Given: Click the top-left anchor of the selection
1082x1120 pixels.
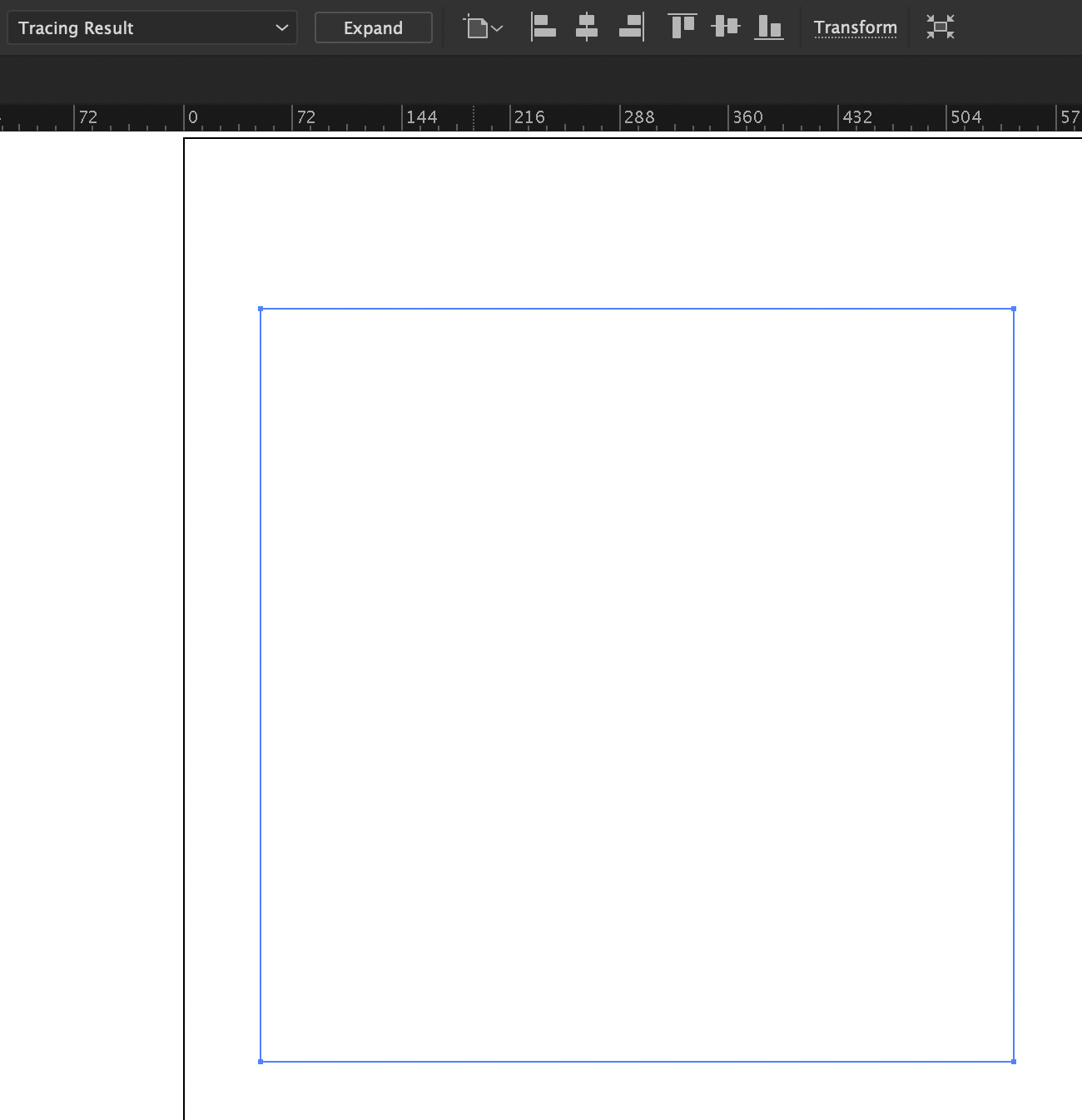Looking at the screenshot, I should point(261,308).
